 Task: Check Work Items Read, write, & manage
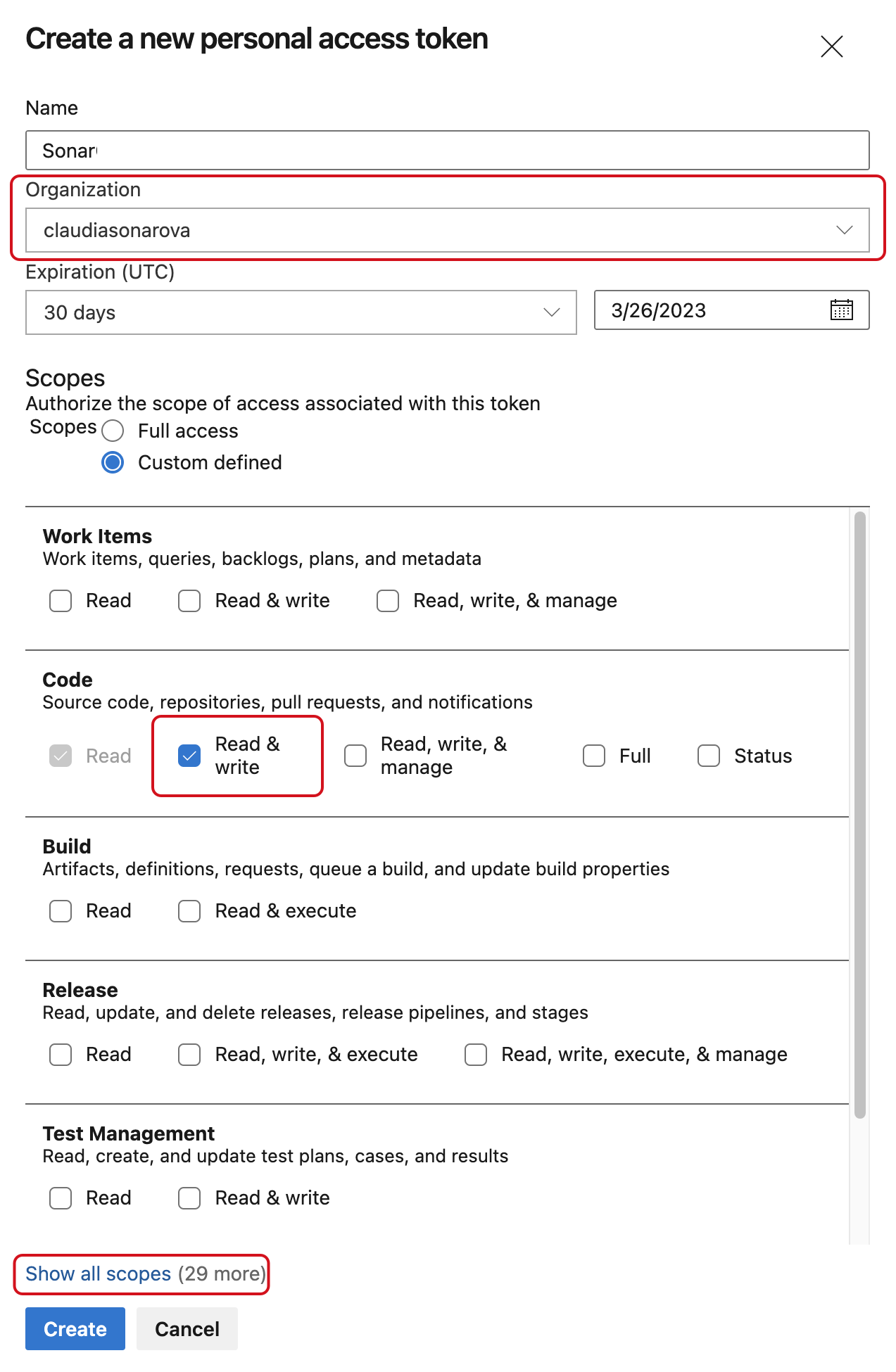388,601
